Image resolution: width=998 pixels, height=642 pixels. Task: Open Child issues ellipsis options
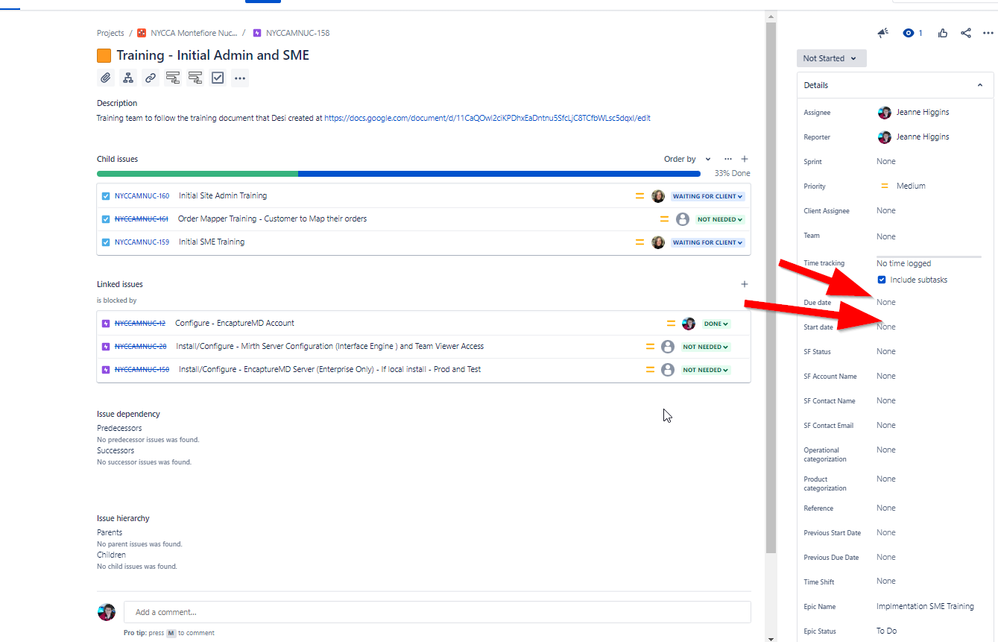coord(728,159)
